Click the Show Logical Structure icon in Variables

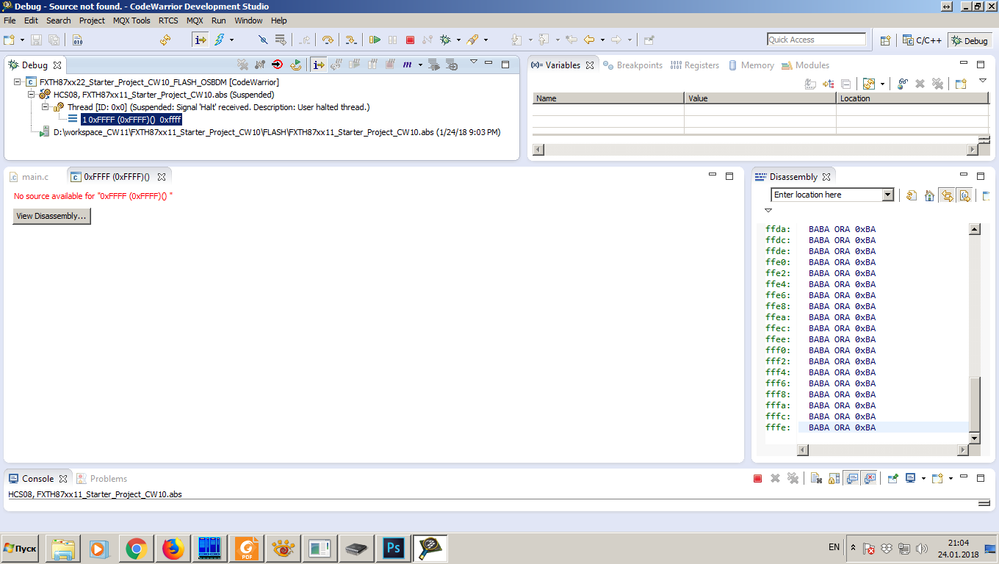pos(828,83)
